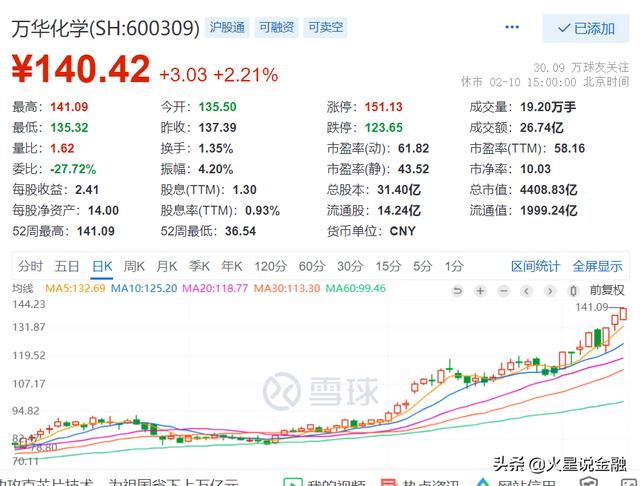Click the latest candlestick at the chart peak
Screen dimensions: 640x486
tap(623, 314)
